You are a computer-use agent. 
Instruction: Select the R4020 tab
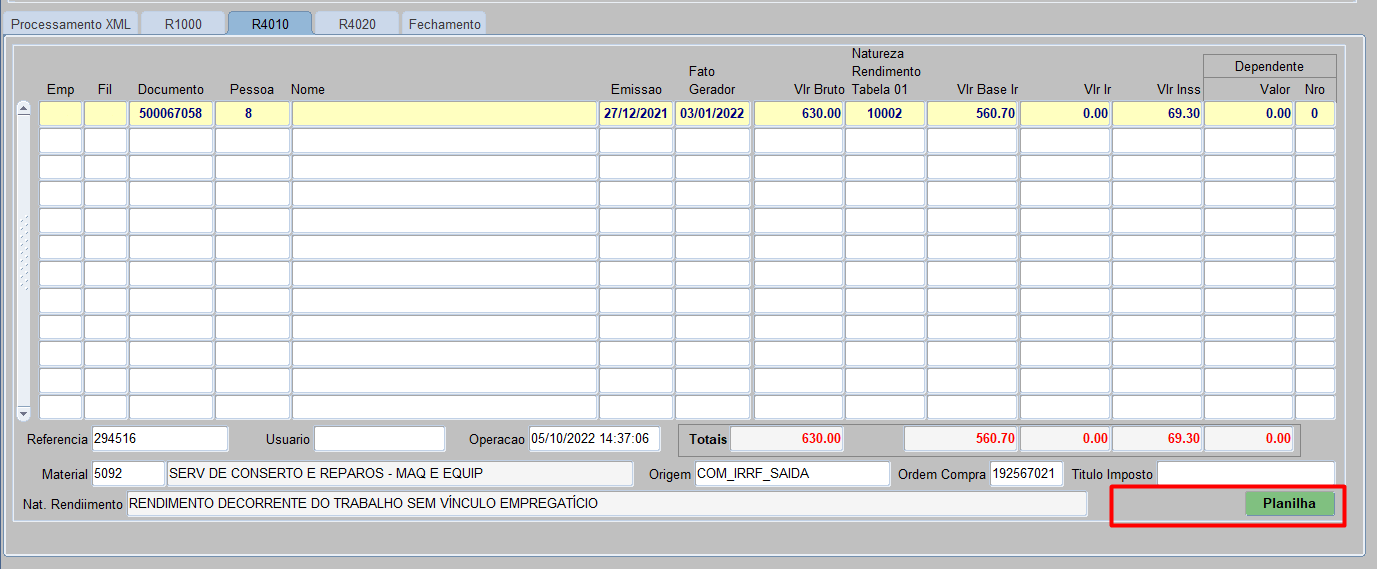357,24
